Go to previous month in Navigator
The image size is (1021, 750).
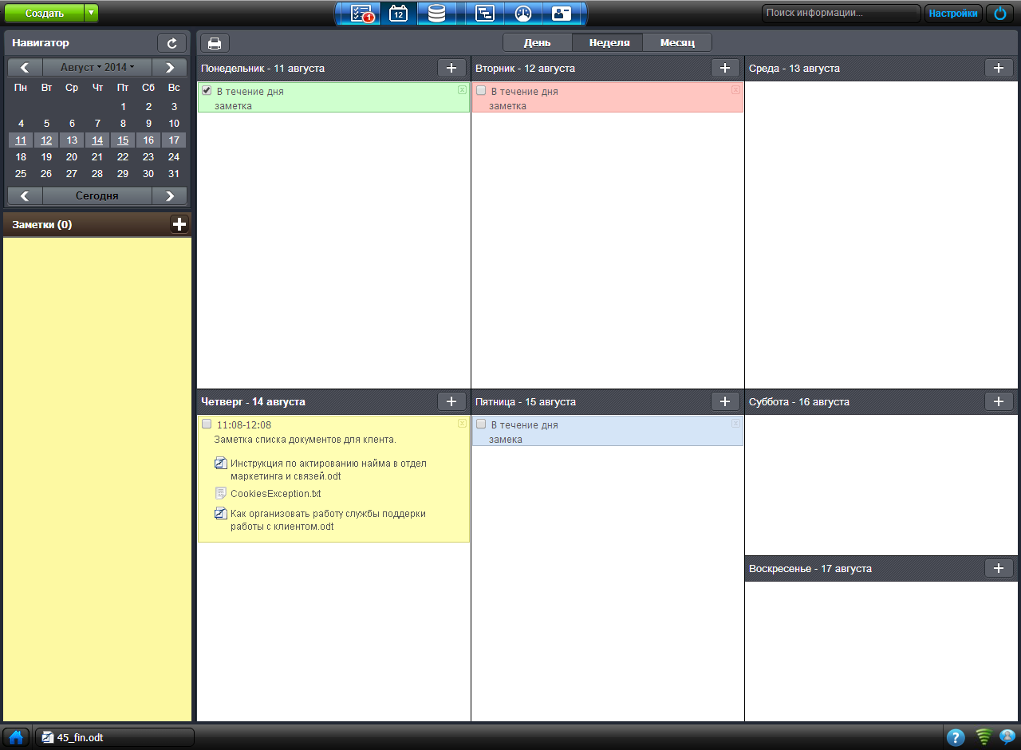[25, 67]
